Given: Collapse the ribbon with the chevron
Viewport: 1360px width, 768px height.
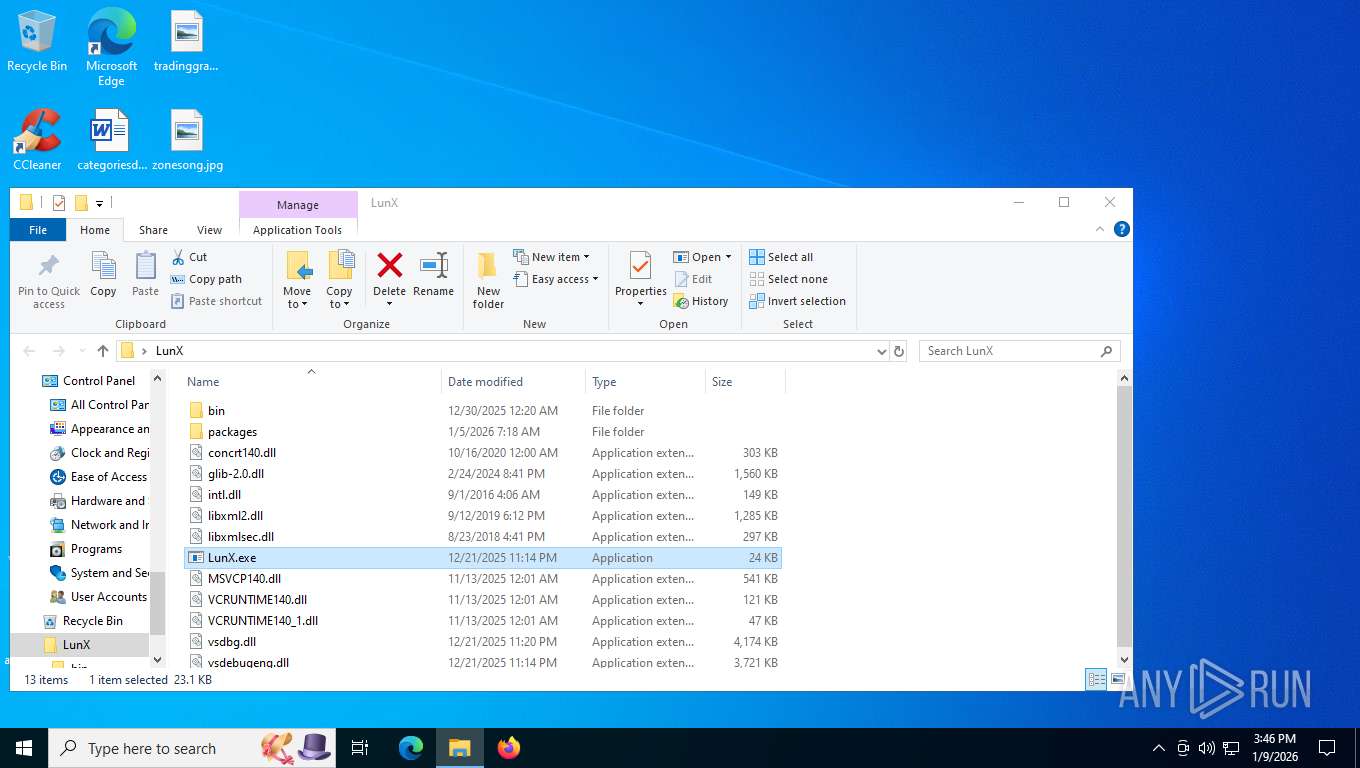Looking at the screenshot, I should click(1102, 229).
